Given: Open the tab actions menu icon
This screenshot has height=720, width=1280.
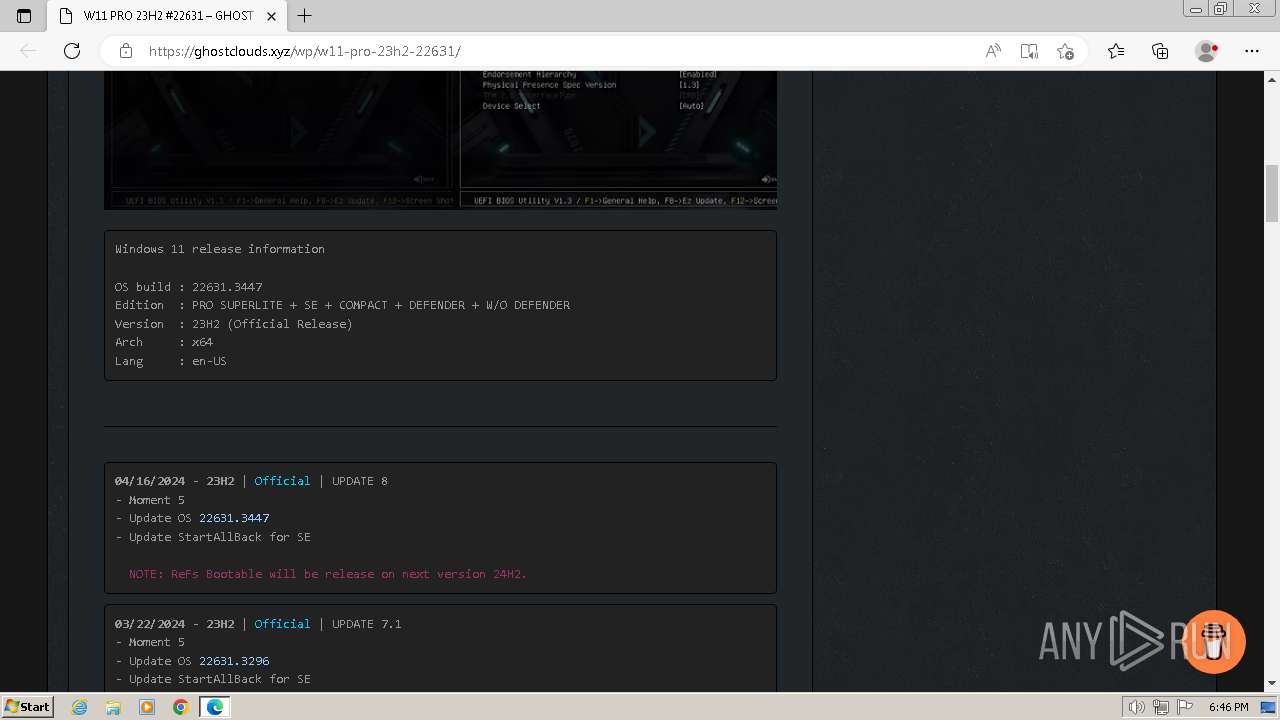Looking at the screenshot, I should (24, 16).
